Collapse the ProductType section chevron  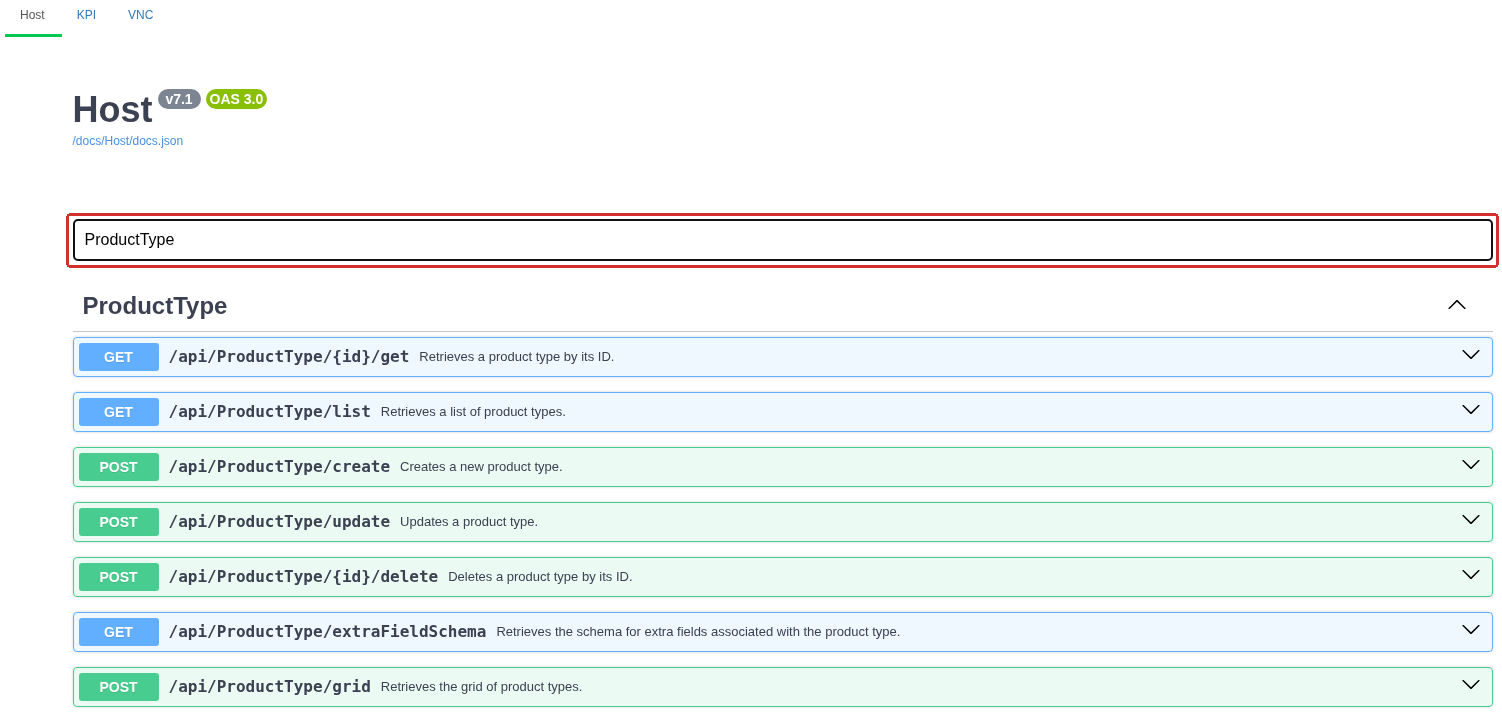(1457, 305)
